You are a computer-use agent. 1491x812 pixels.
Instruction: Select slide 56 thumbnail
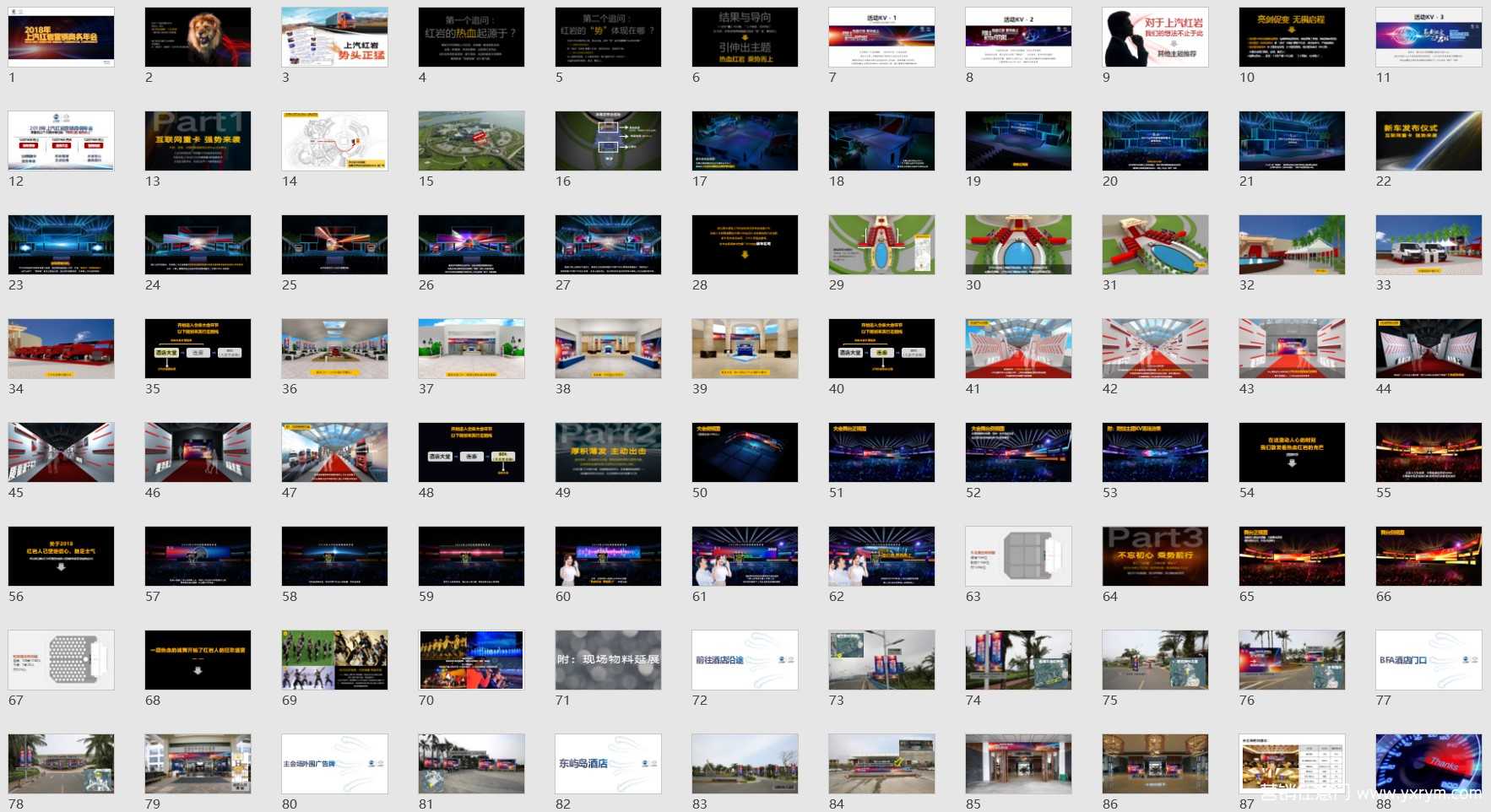[61, 556]
